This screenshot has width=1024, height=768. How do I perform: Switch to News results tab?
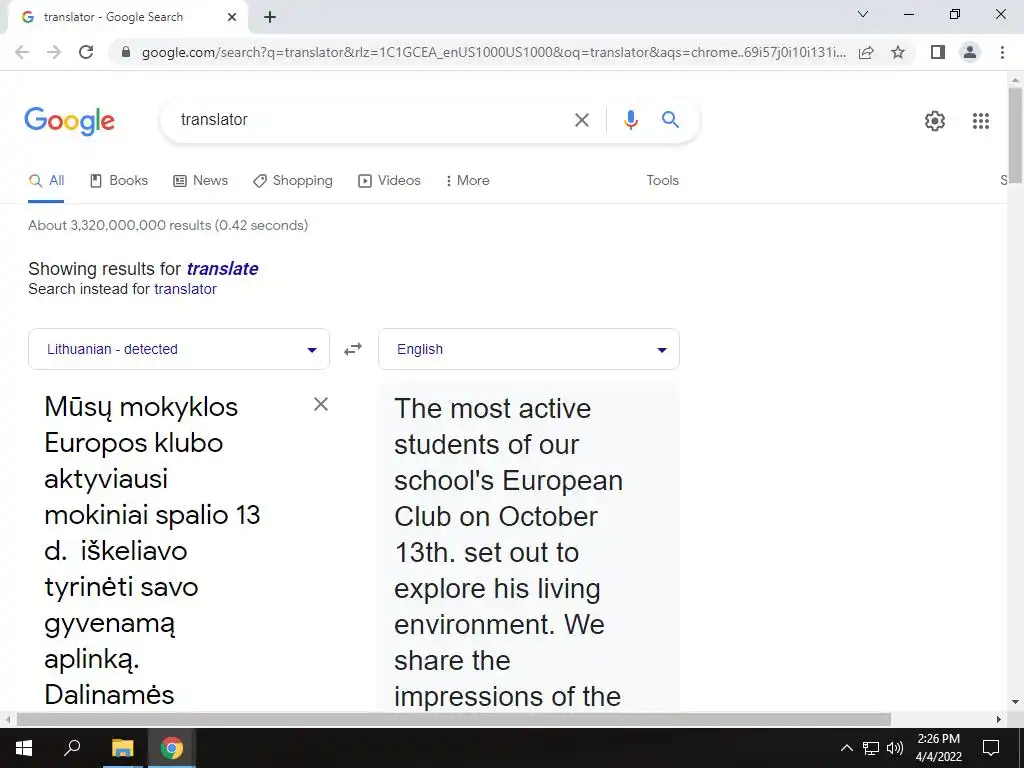coord(200,181)
